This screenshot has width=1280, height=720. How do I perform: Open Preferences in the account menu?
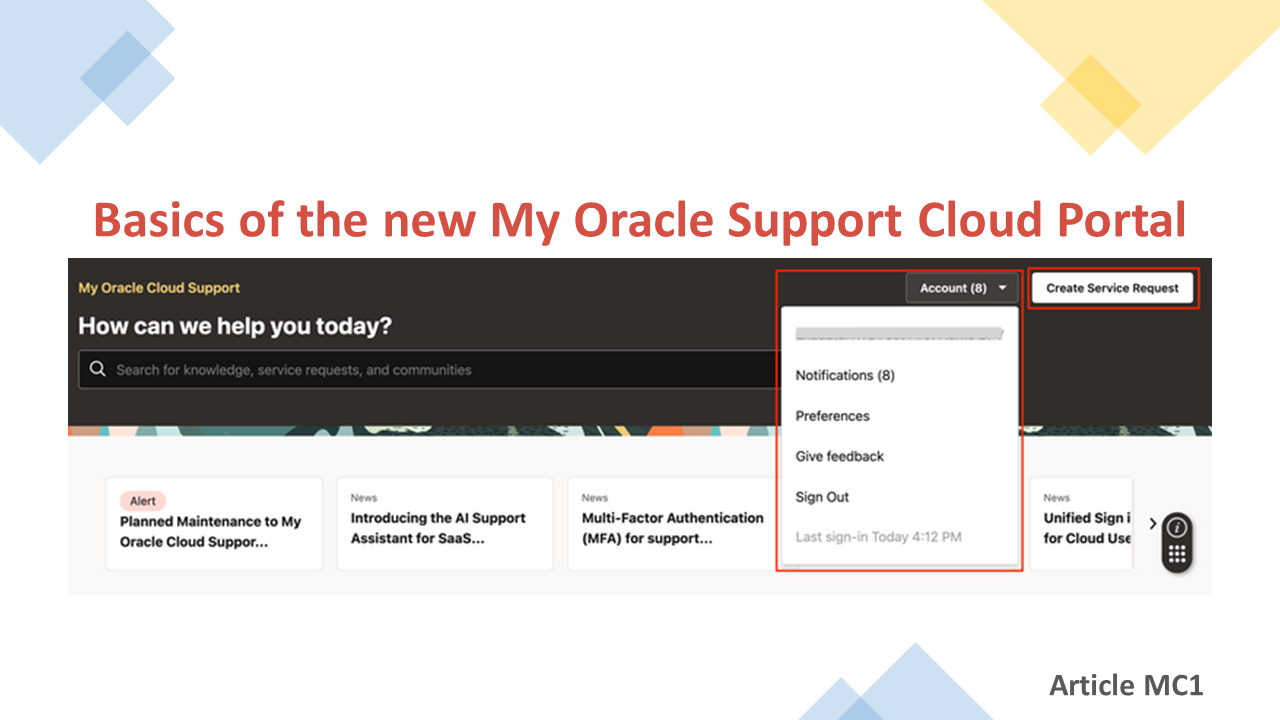click(832, 416)
